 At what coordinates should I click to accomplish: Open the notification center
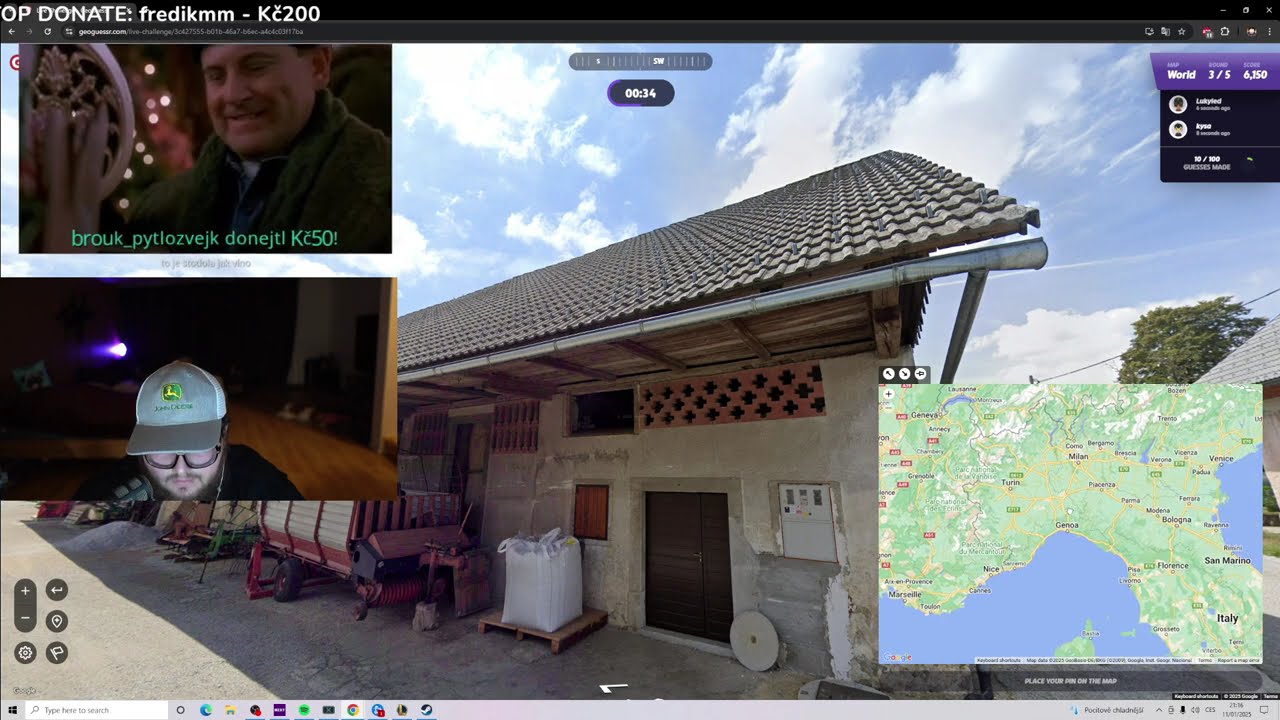pos(1264,710)
